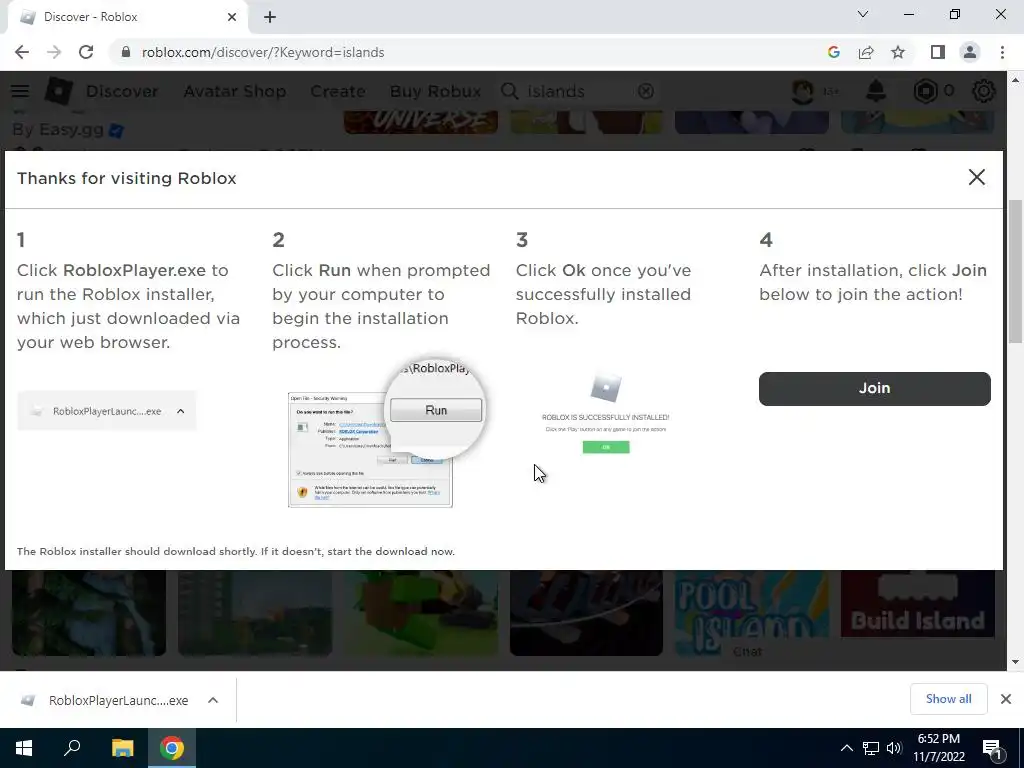The image size is (1024, 768).
Task: Click Show all downloads
Action: 948,699
